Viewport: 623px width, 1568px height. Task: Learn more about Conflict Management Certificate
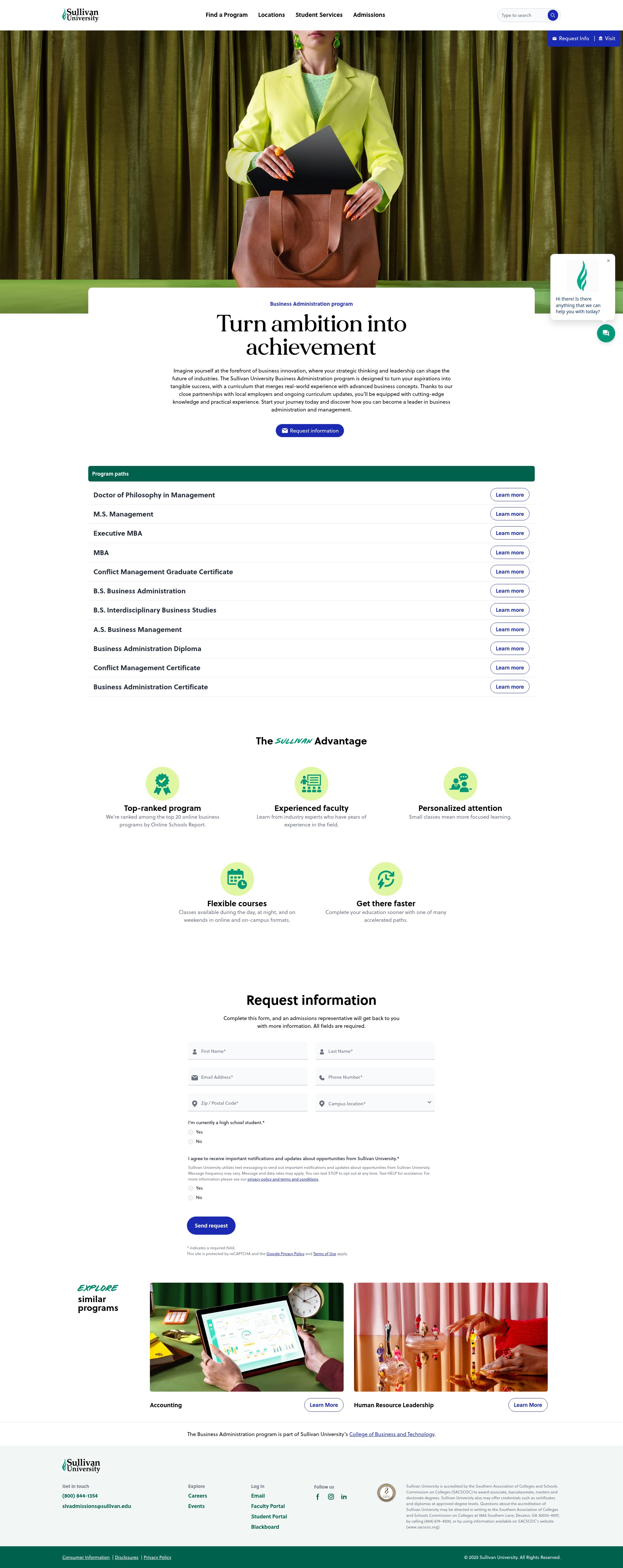(x=510, y=668)
